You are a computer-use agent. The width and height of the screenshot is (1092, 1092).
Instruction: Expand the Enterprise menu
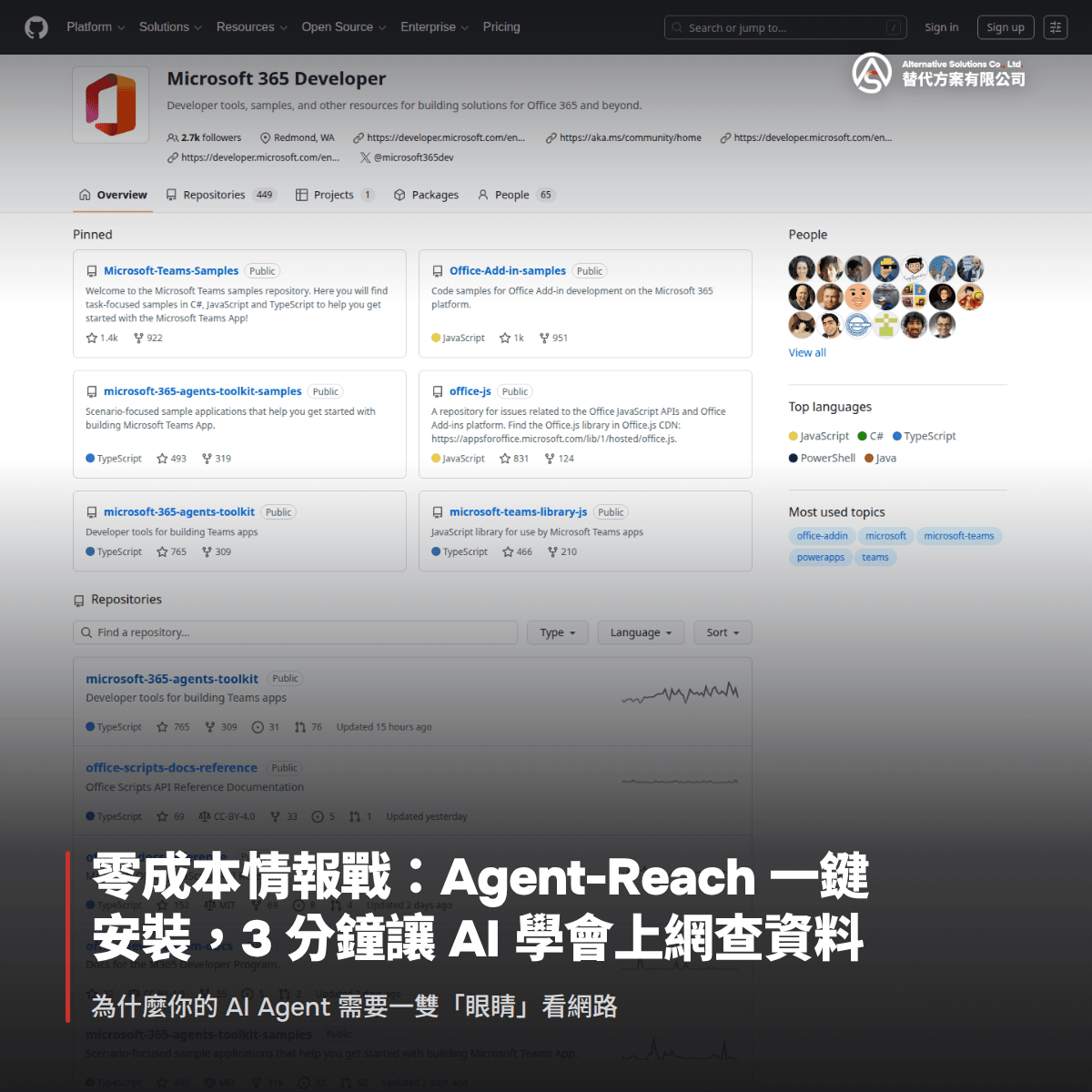[434, 27]
